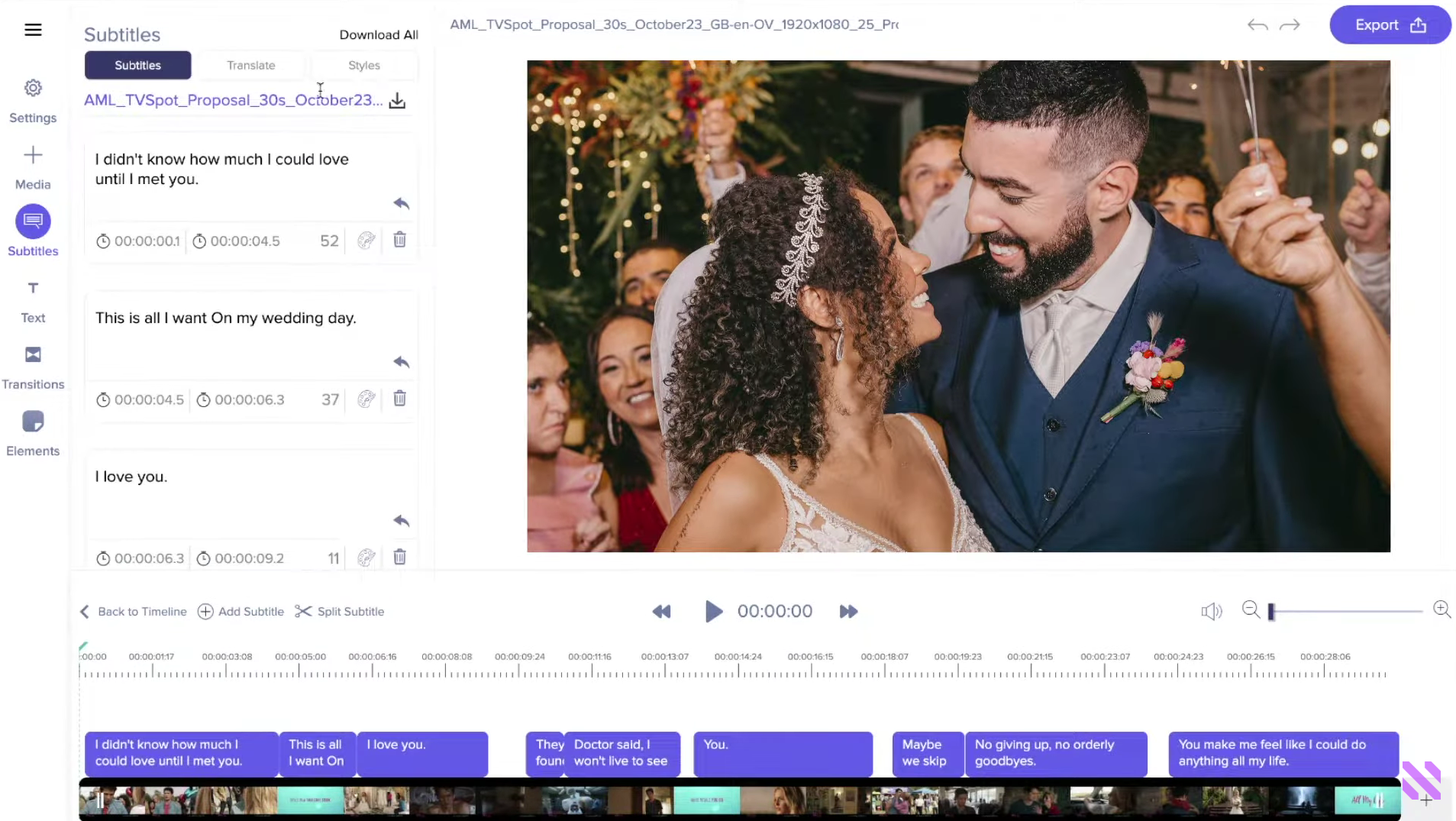Edit start time of first subtitle
This screenshot has width=1456, height=821.
147,241
